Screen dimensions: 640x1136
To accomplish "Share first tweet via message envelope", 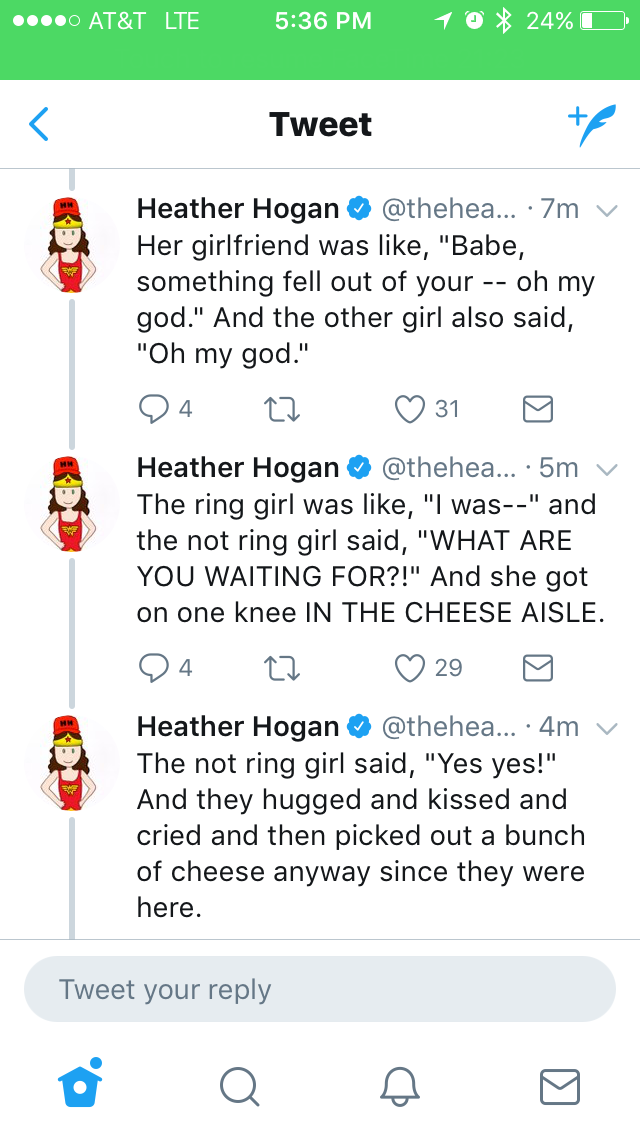I will 538,408.
